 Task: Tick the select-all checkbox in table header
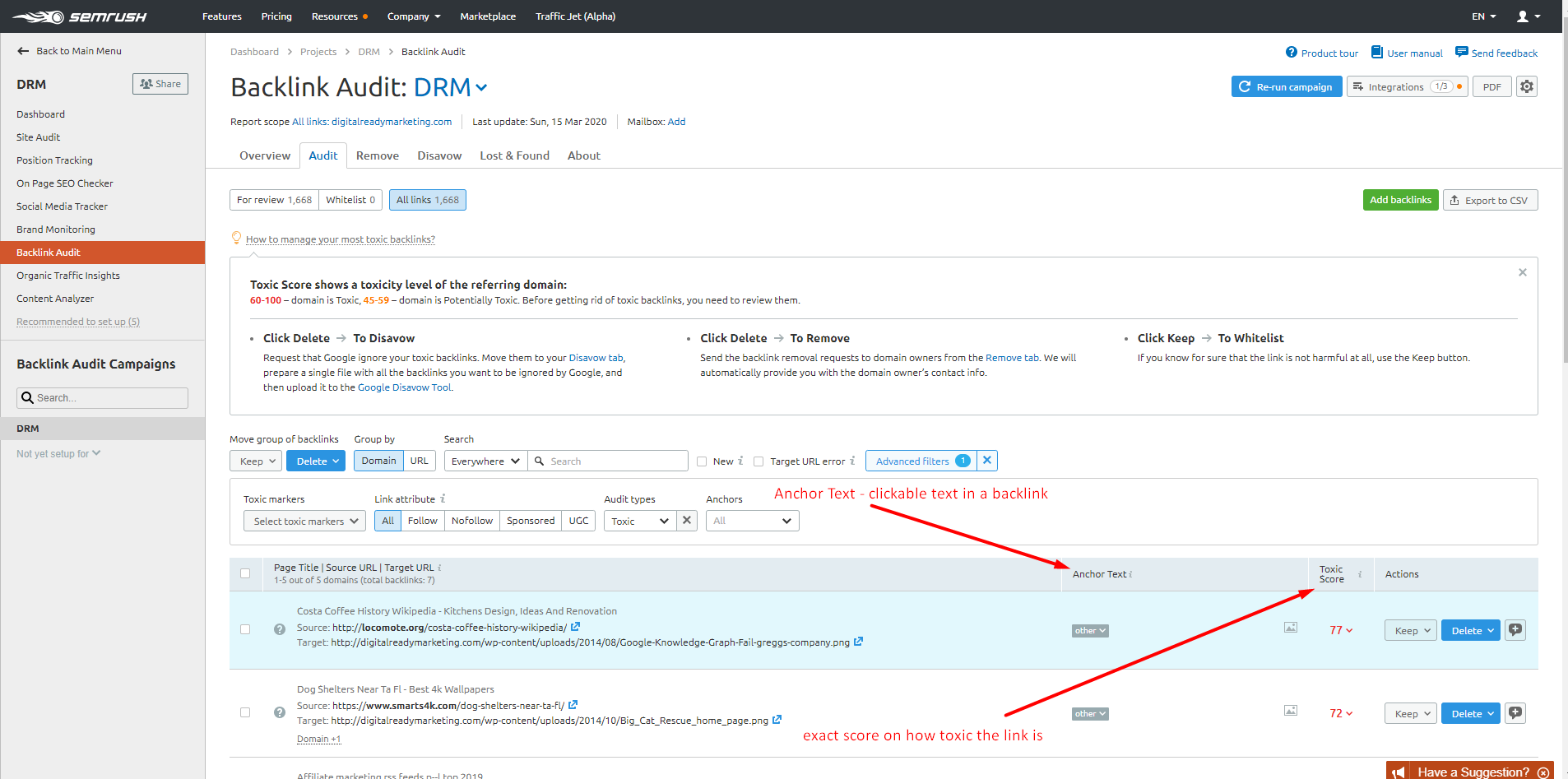(245, 573)
